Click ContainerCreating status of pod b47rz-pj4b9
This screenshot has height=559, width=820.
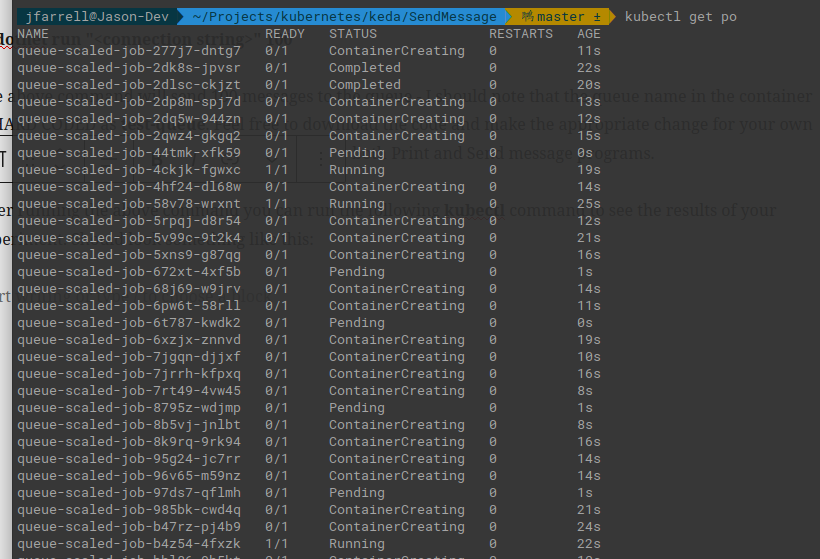point(396,527)
